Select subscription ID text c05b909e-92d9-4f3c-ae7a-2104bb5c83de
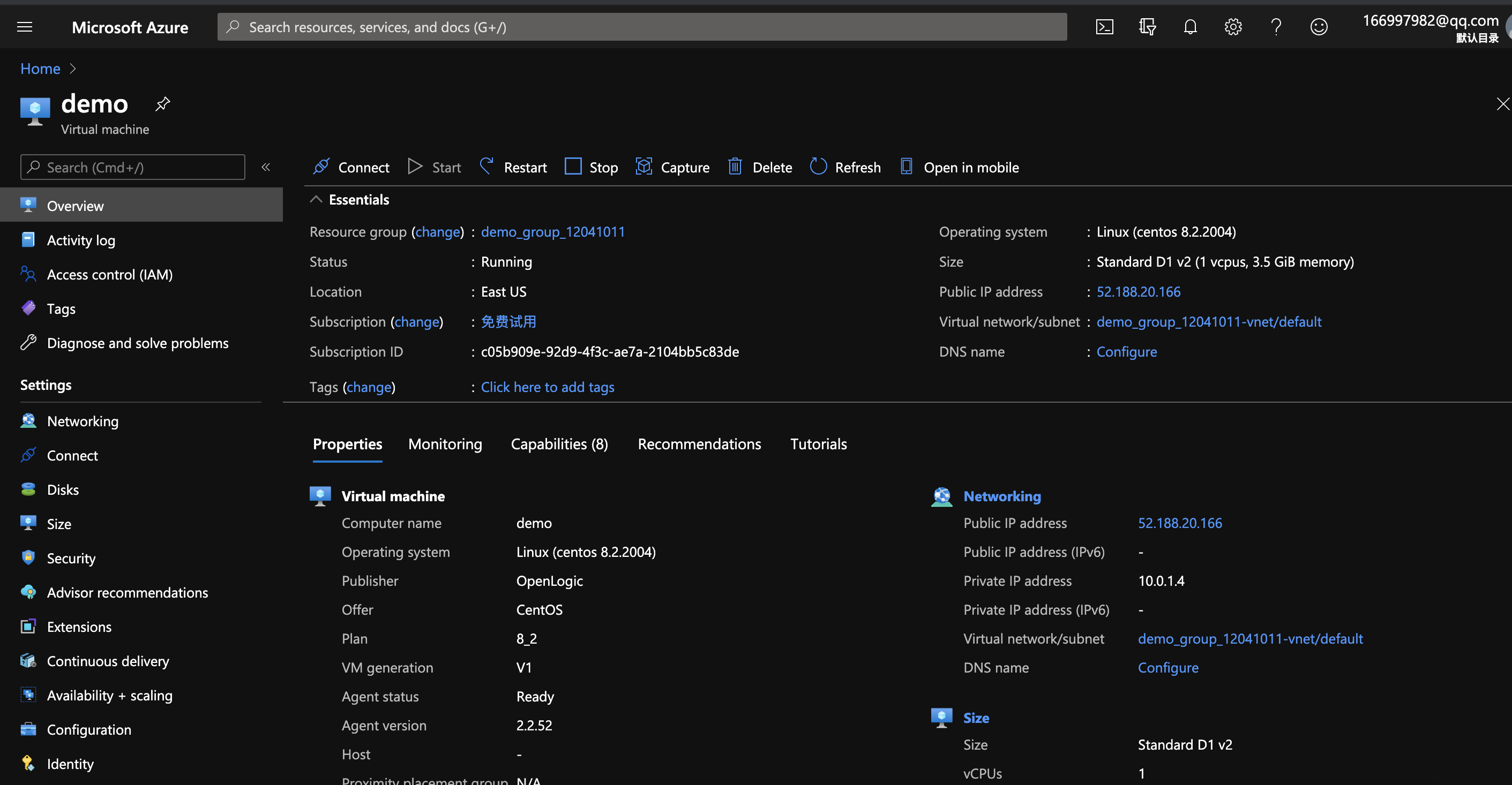 pyautogui.click(x=610, y=351)
